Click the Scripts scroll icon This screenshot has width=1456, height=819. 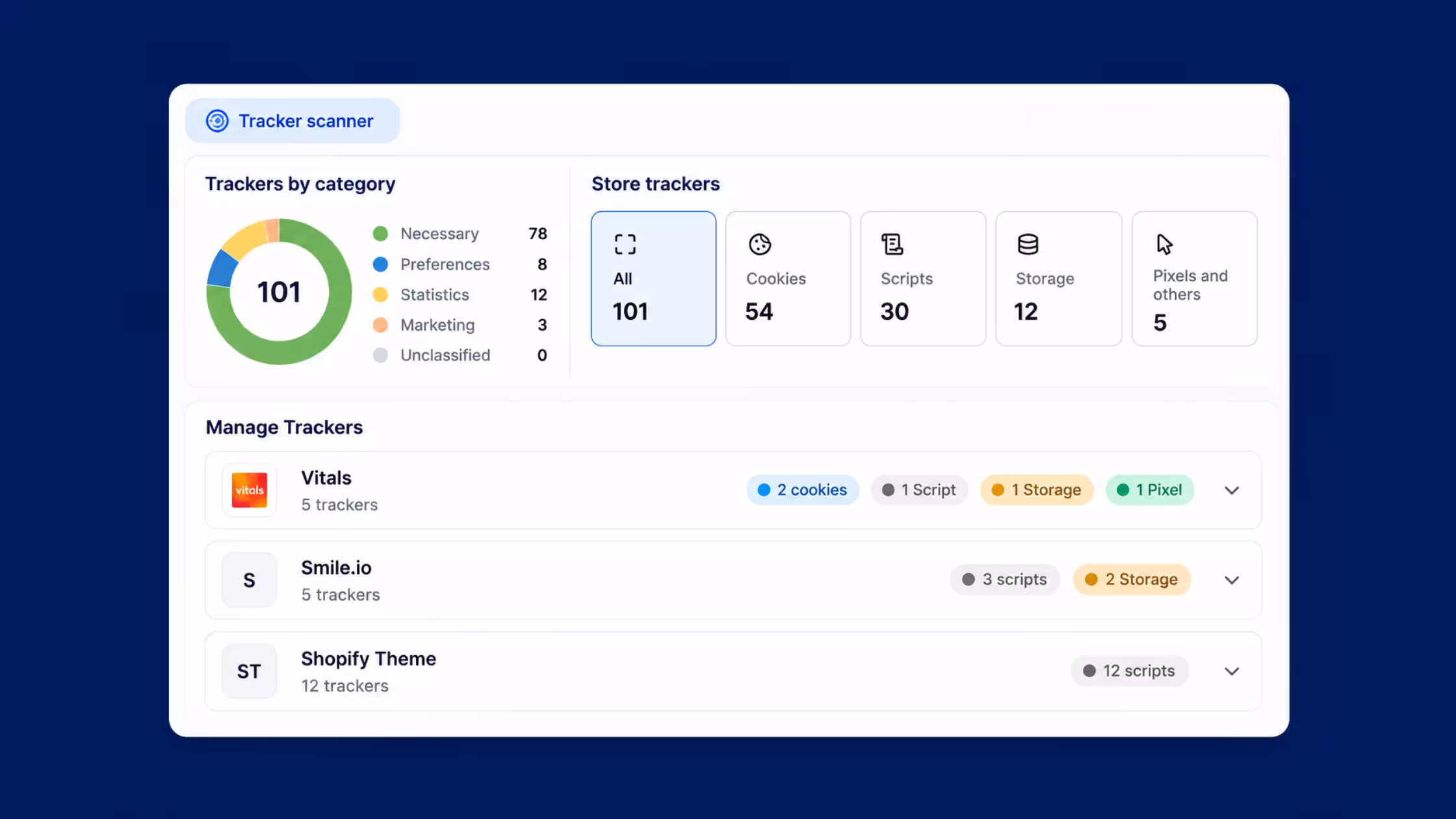[x=892, y=244]
